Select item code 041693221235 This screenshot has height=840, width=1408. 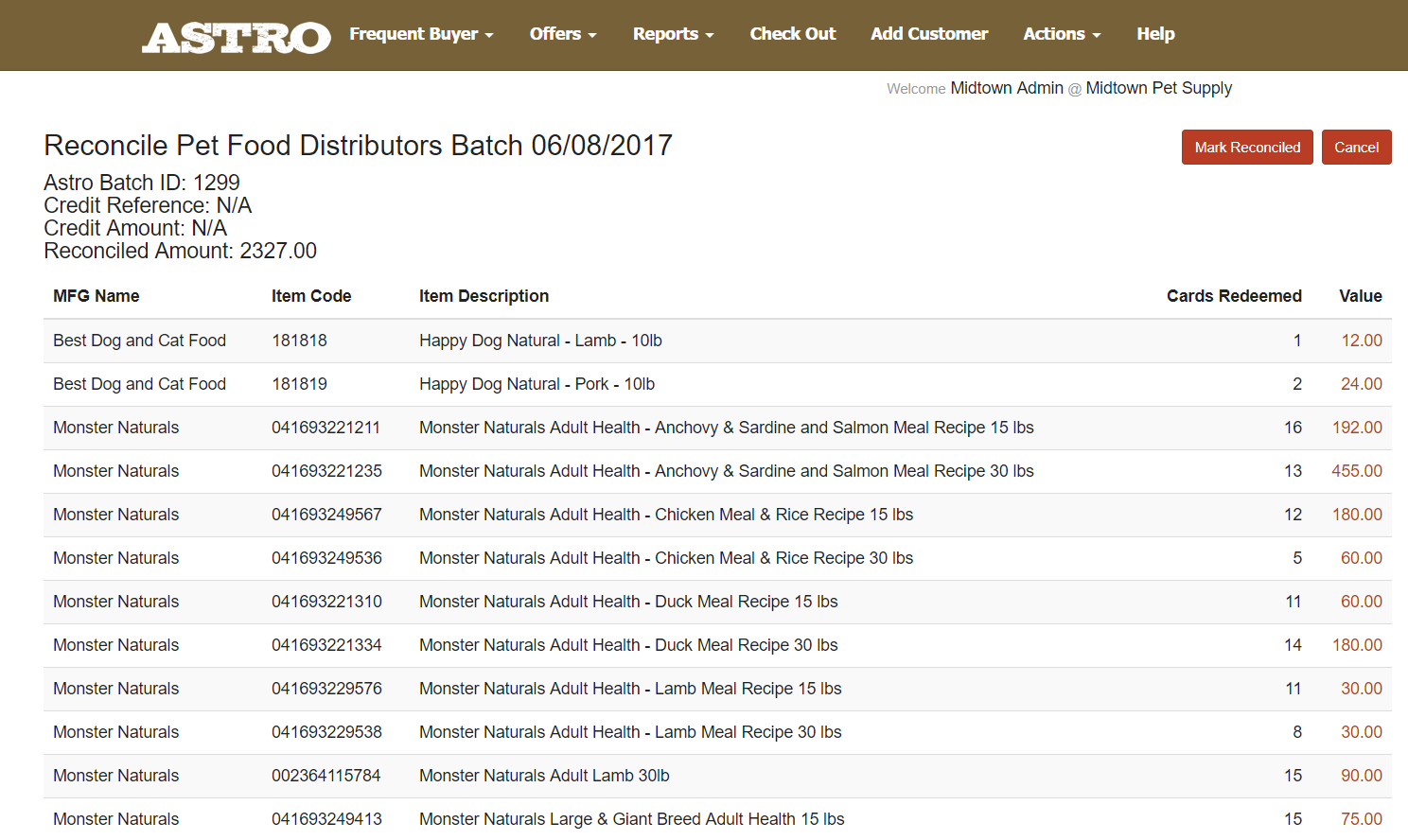326,471
